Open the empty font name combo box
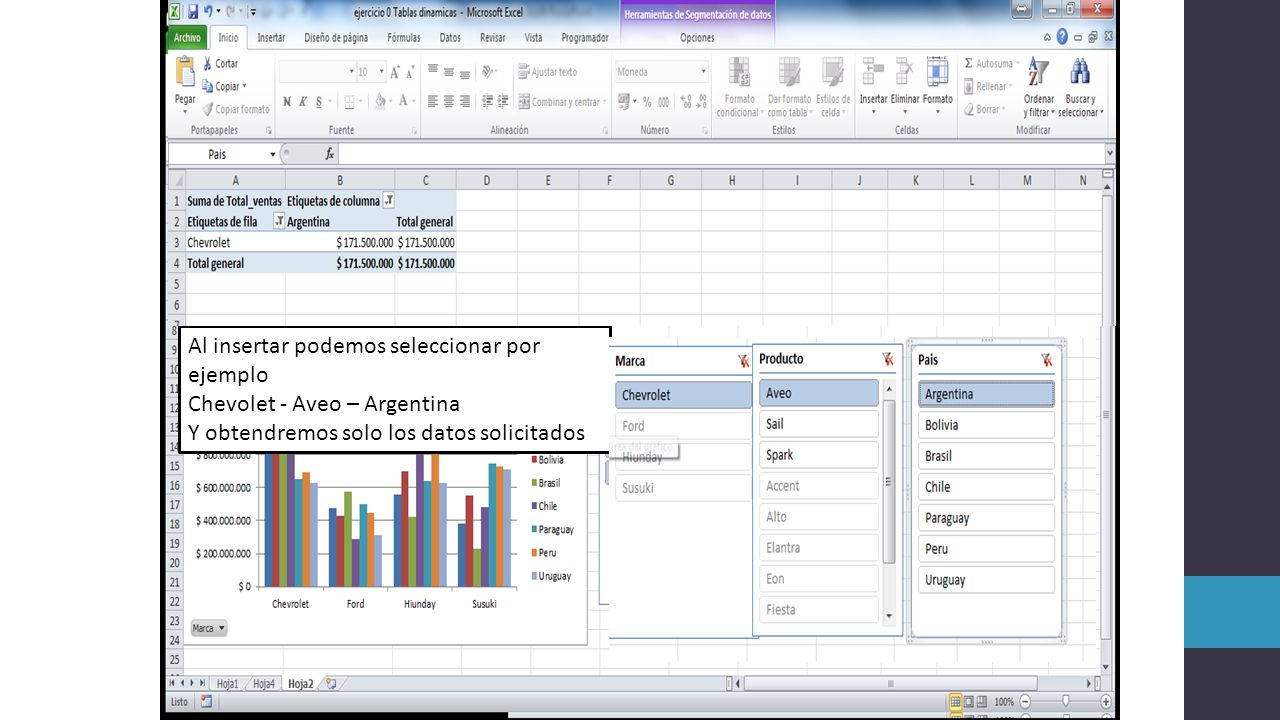 coord(317,72)
